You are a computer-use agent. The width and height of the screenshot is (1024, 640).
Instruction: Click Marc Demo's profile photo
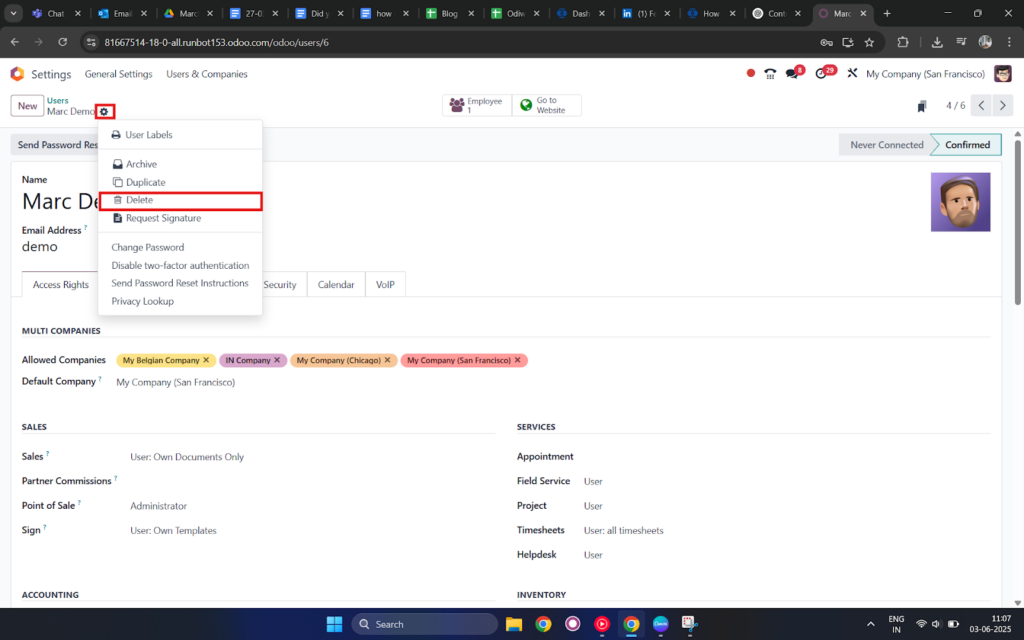960,202
